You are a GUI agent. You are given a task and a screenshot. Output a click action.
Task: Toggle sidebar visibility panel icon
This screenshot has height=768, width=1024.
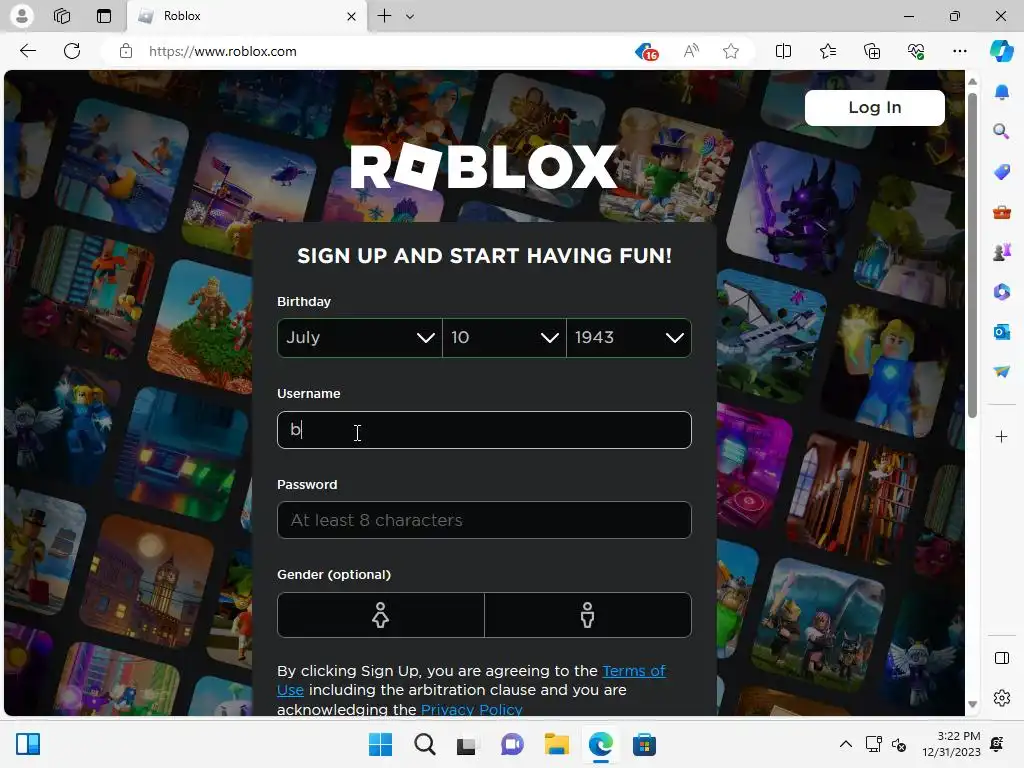pyautogui.click(x=1001, y=658)
